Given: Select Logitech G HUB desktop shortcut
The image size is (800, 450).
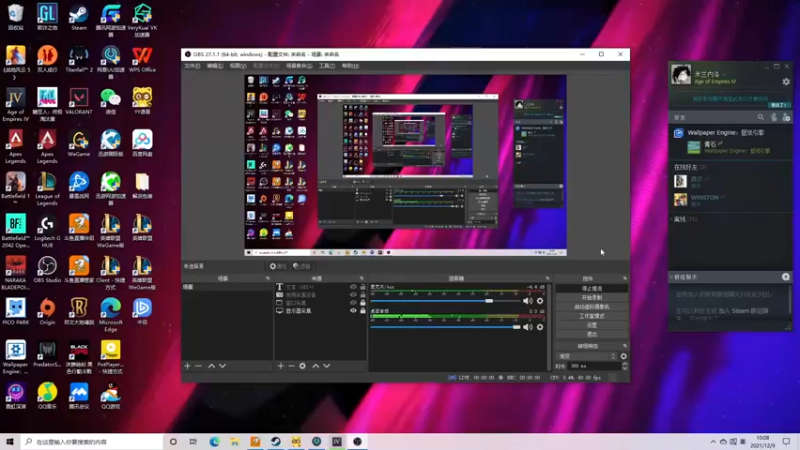Looking at the screenshot, I should (47, 231).
